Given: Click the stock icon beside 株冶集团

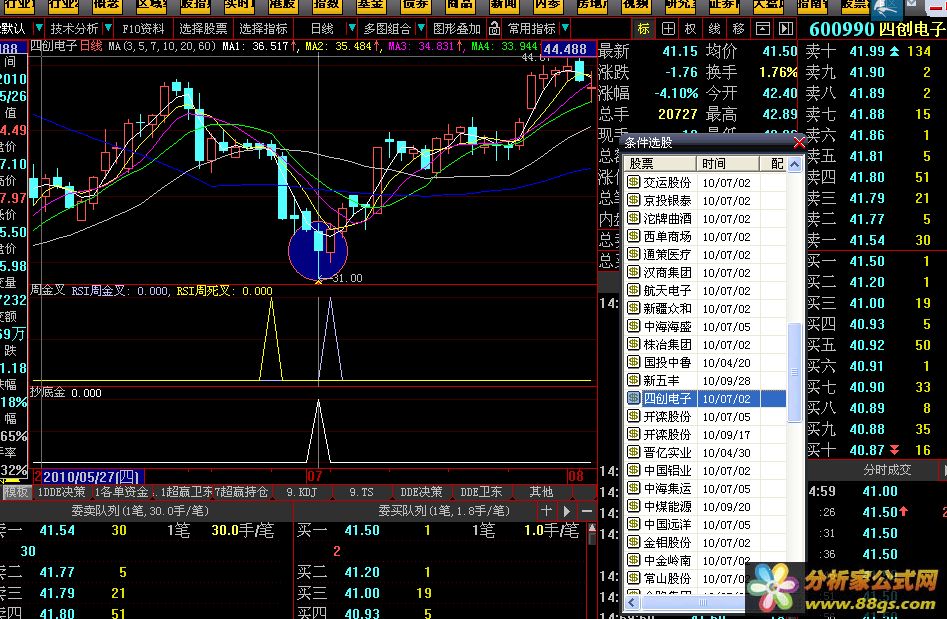Looking at the screenshot, I should coord(633,344).
